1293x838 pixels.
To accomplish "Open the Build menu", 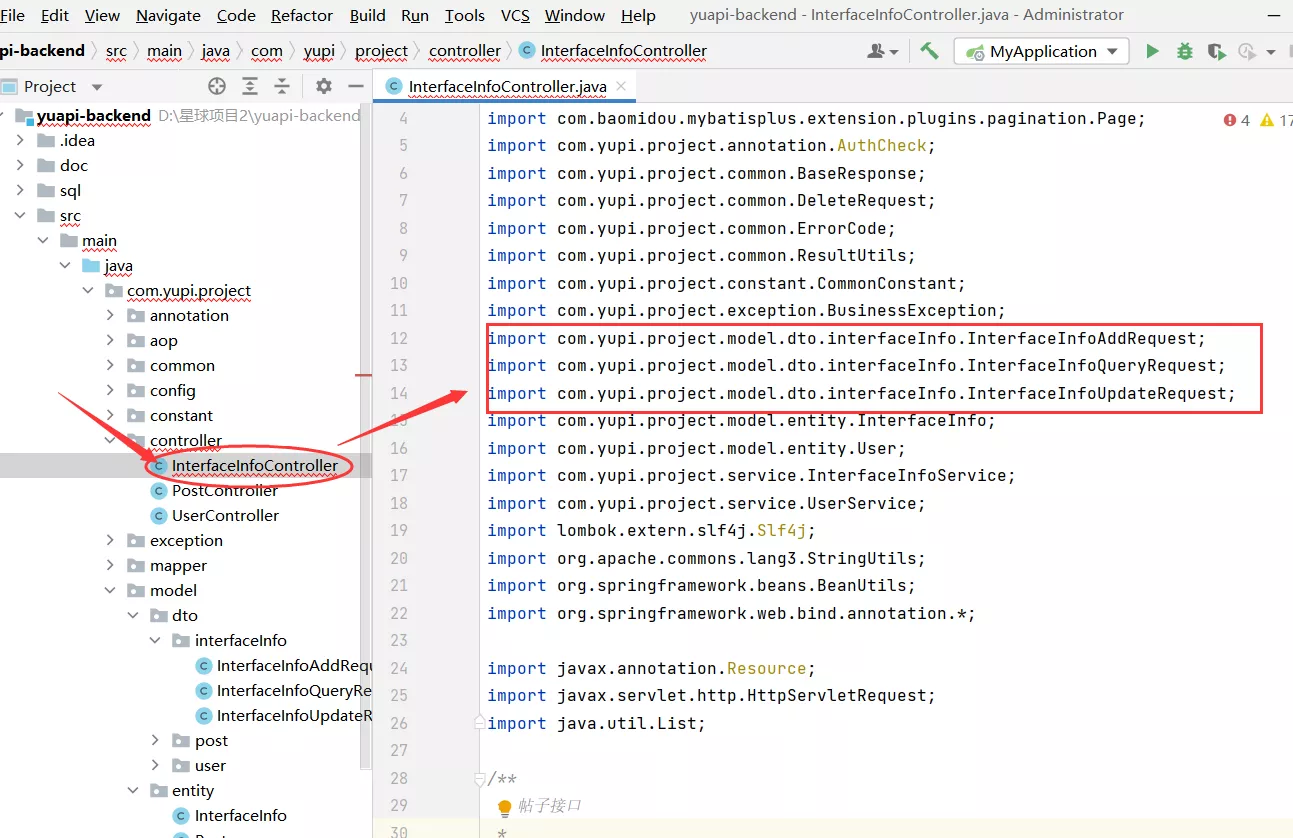I will [368, 15].
